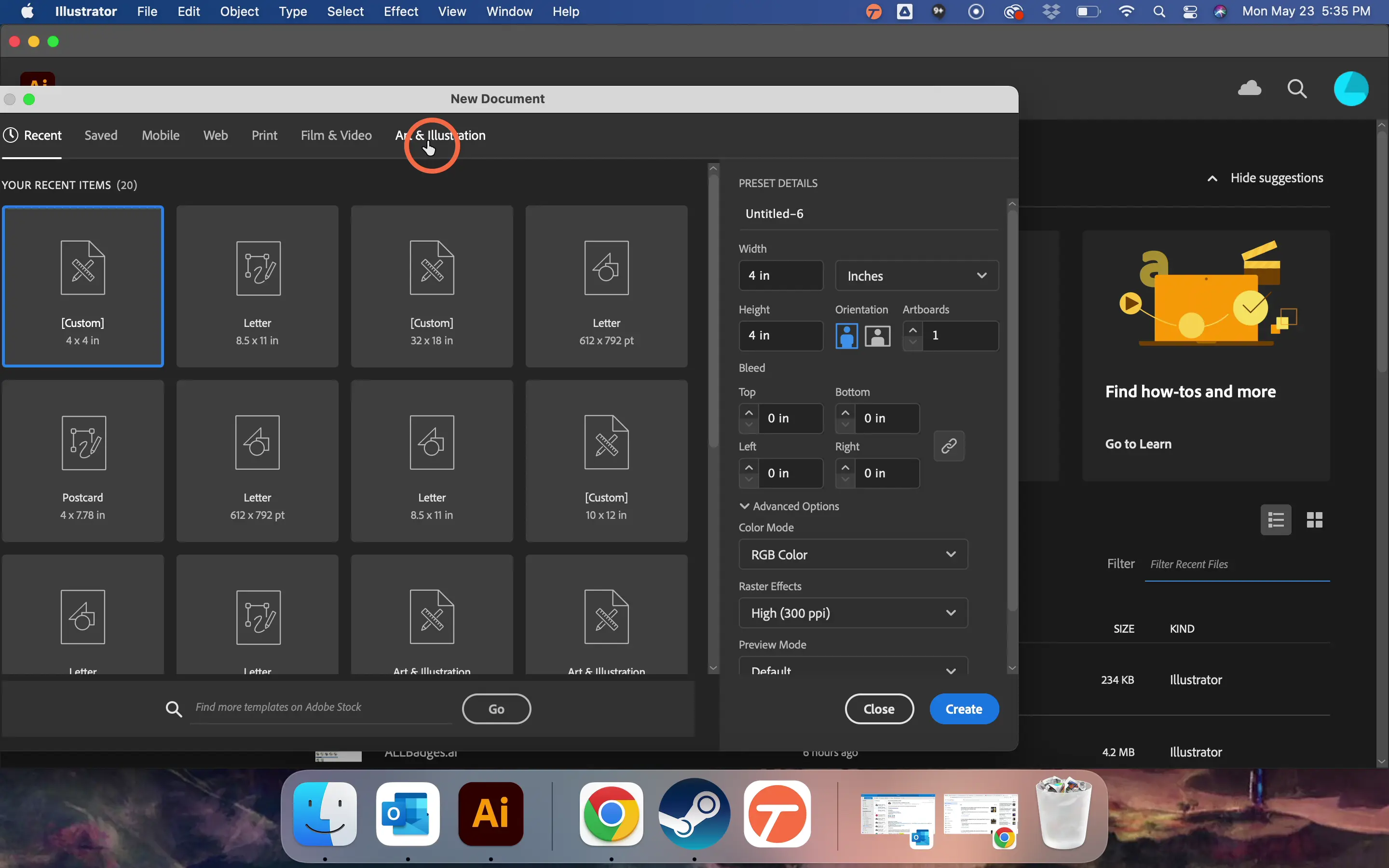Click the Close button in New Document
The image size is (1389, 868).
(x=879, y=709)
